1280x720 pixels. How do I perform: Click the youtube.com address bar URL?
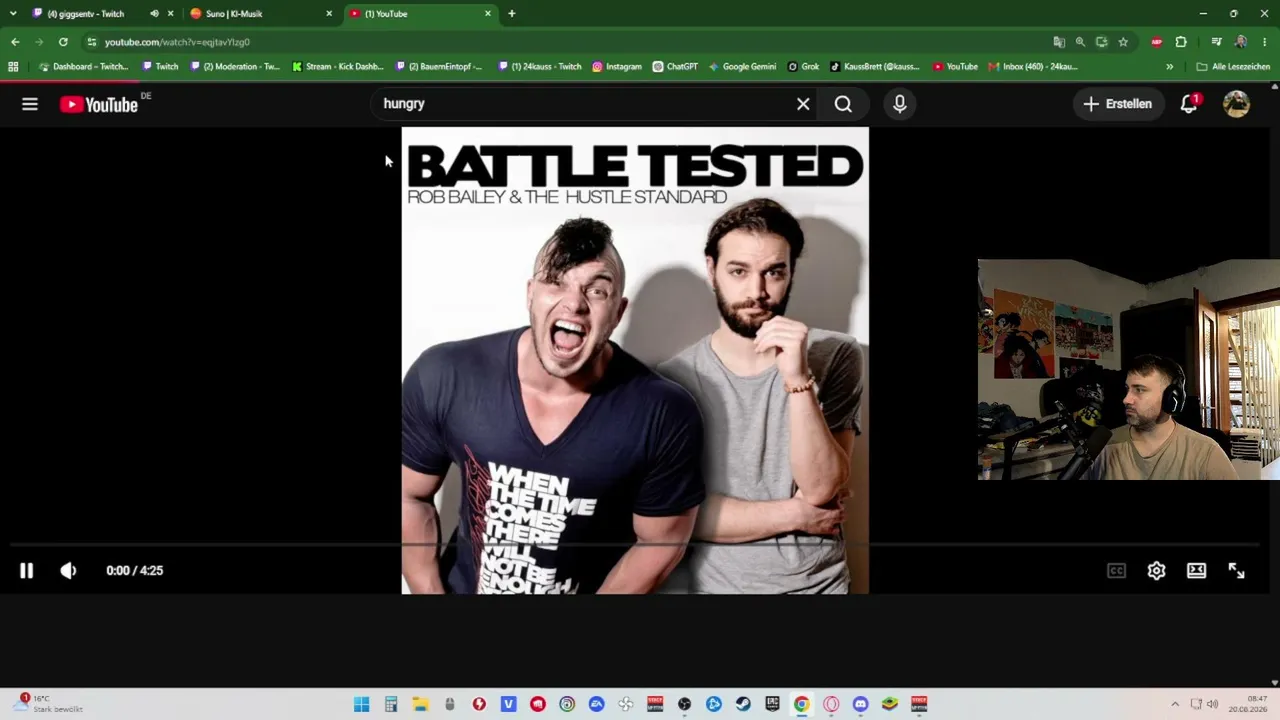coord(177,42)
